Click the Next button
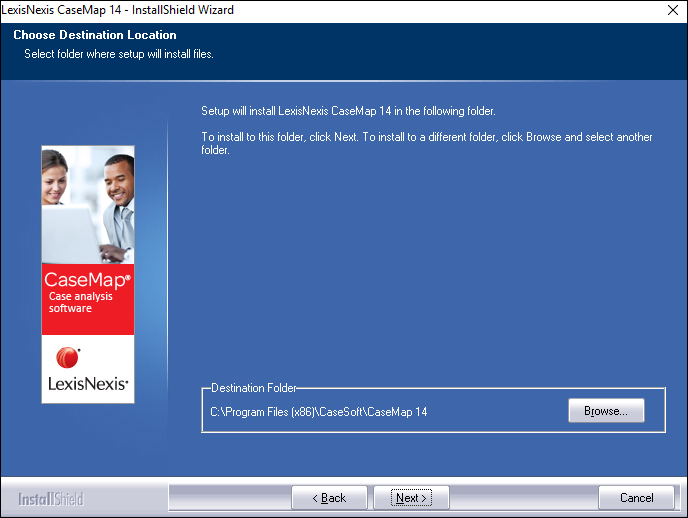The width and height of the screenshot is (688, 518). tap(411, 497)
